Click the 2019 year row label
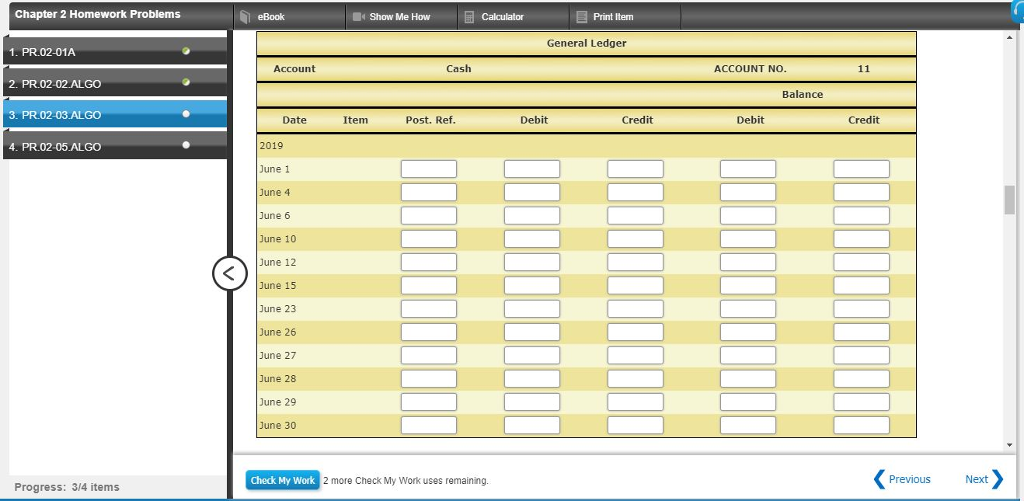The height and width of the screenshot is (501, 1024). [x=272, y=146]
